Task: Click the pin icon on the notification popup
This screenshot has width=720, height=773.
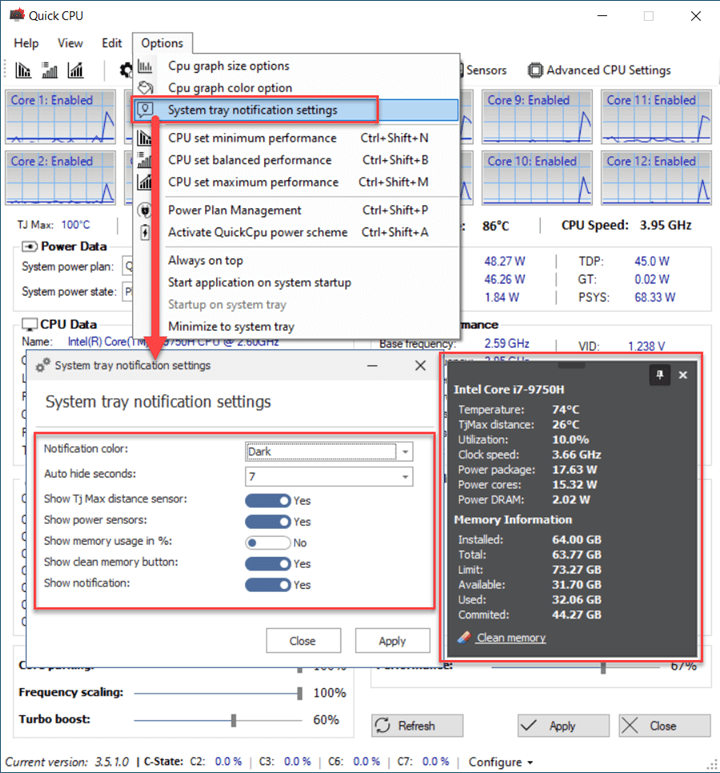Action: pos(659,375)
